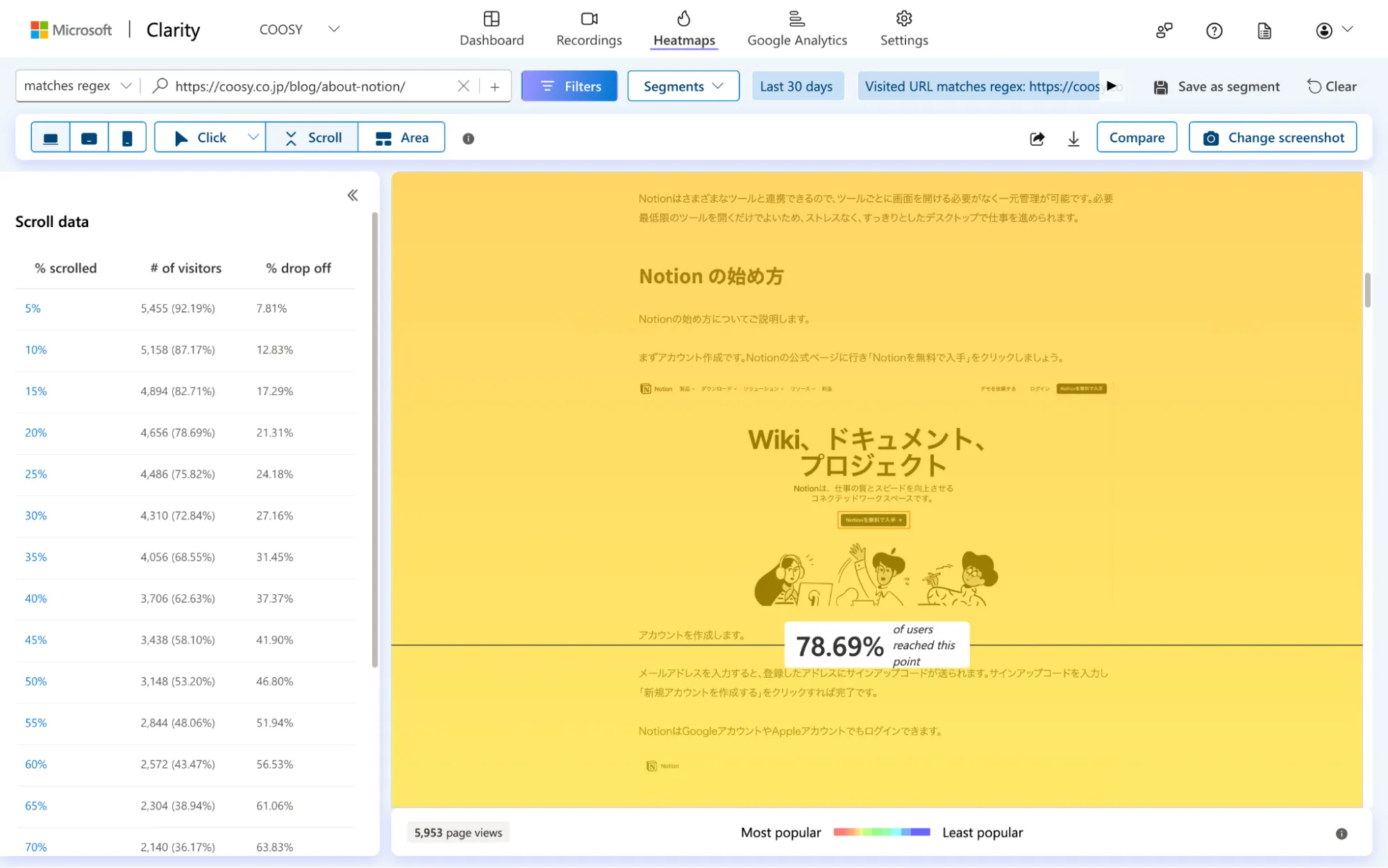
Task: Click the '# of visitors' column header
Action: (x=186, y=268)
